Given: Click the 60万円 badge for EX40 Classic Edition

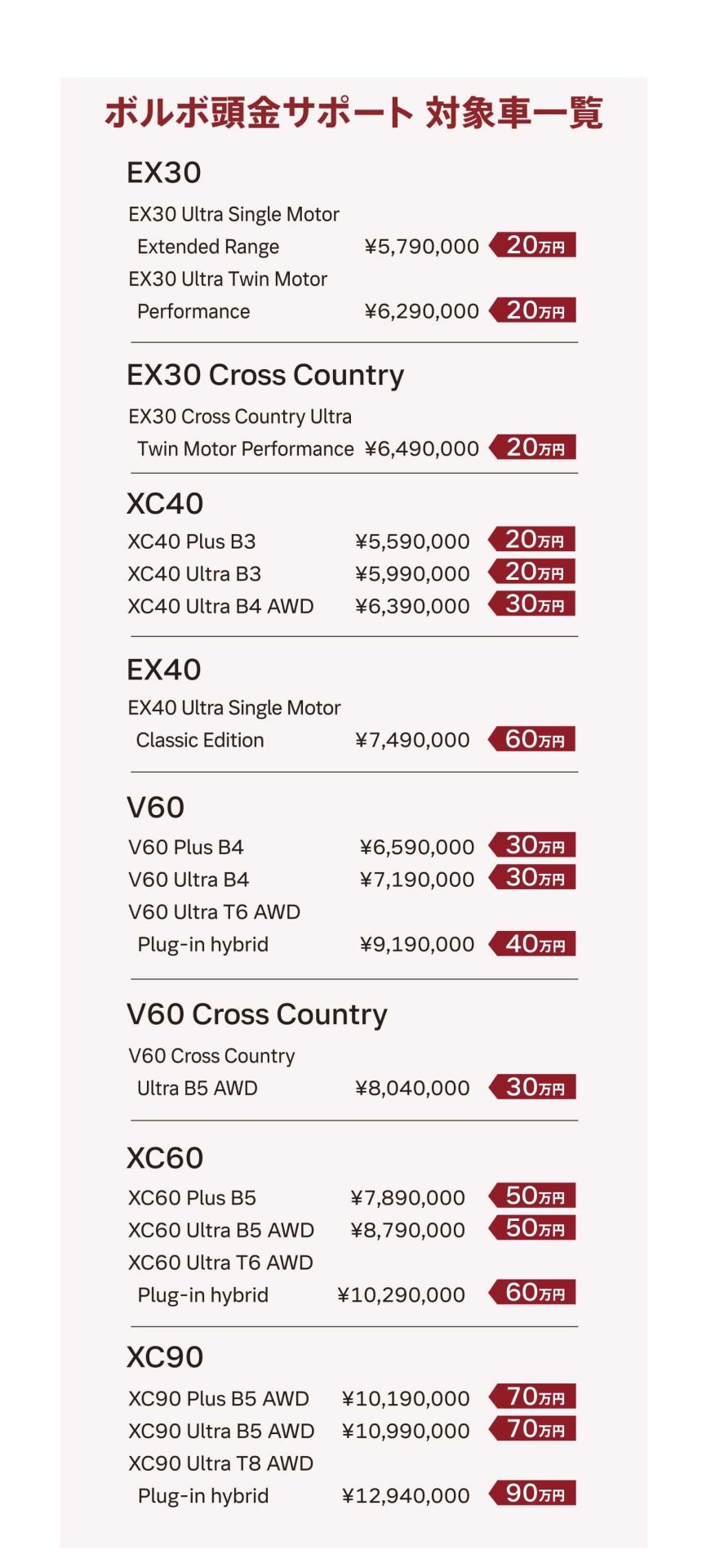Looking at the screenshot, I should click(x=531, y=739).
